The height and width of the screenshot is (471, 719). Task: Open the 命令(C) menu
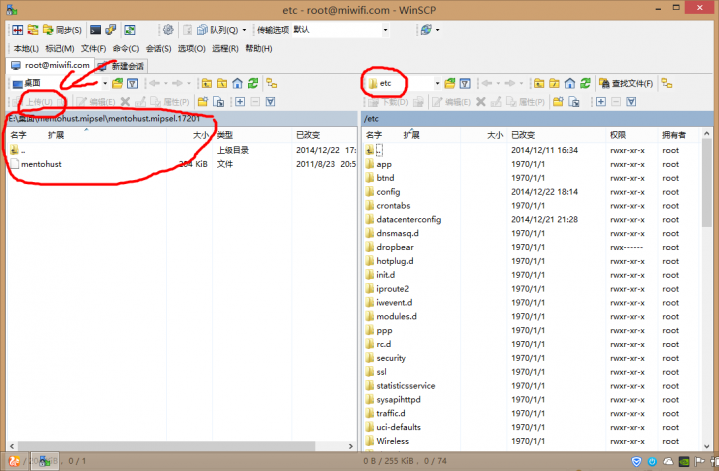pyautogui.click(x=126, y=49)
